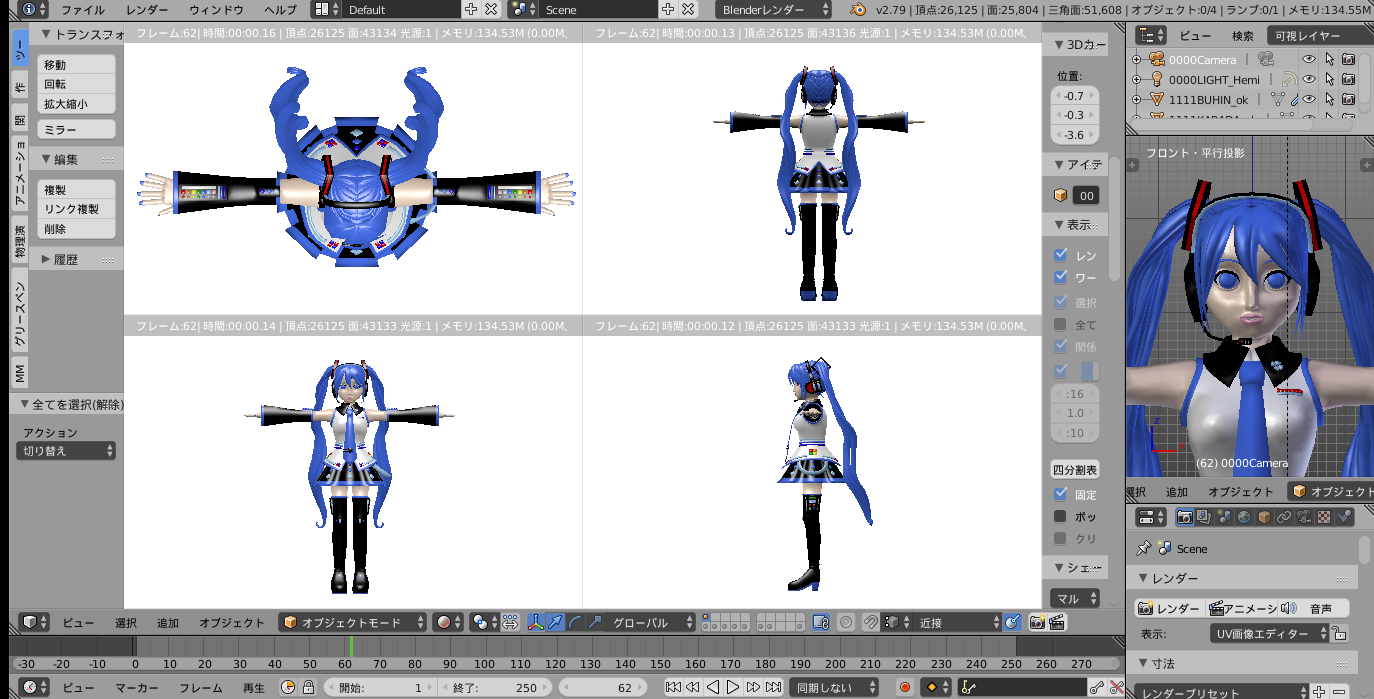
Task: Open オブジェクトモード mode dropdown
Action: click(x=352, y=622)
